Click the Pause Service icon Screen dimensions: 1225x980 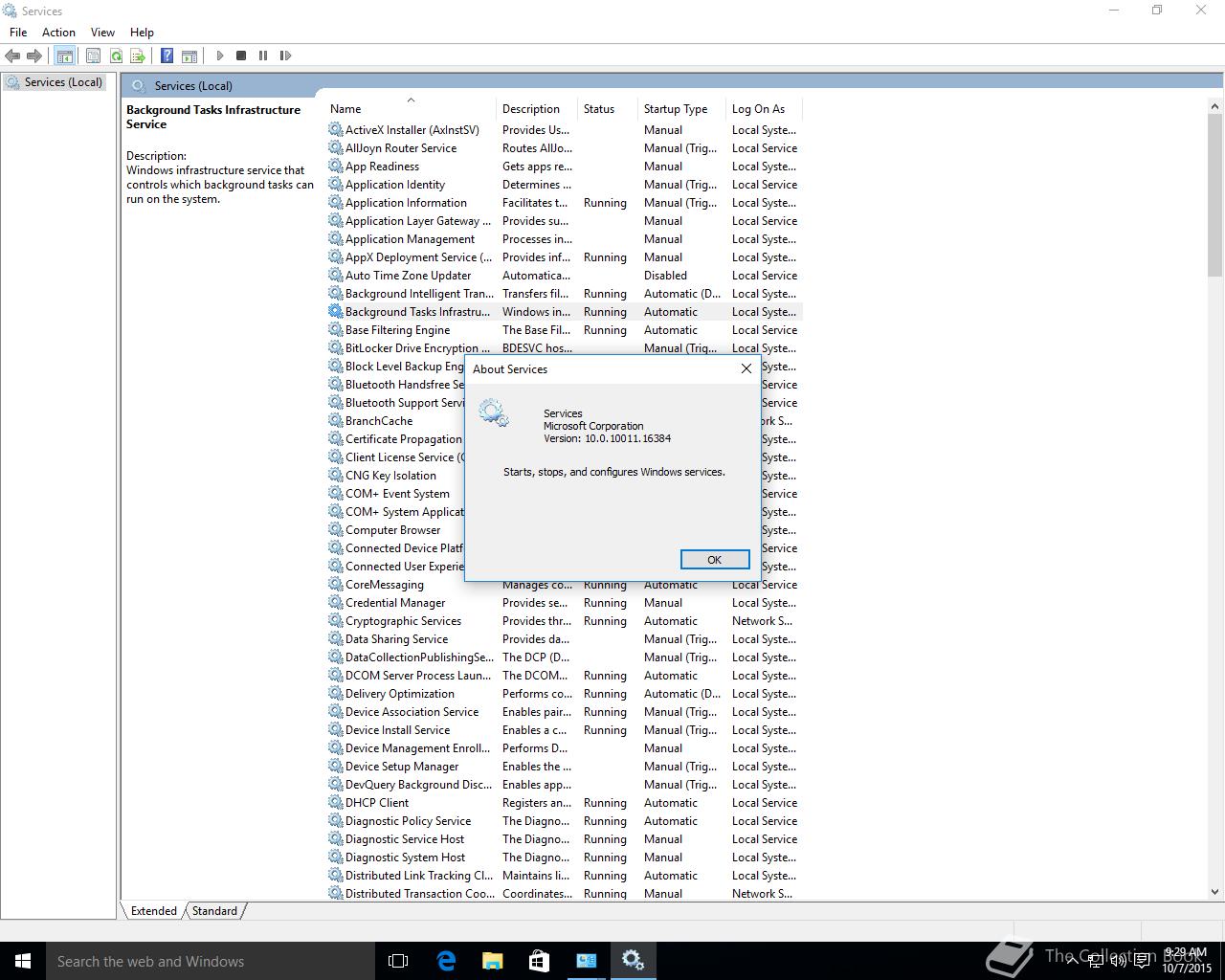[x=263, y=56]
